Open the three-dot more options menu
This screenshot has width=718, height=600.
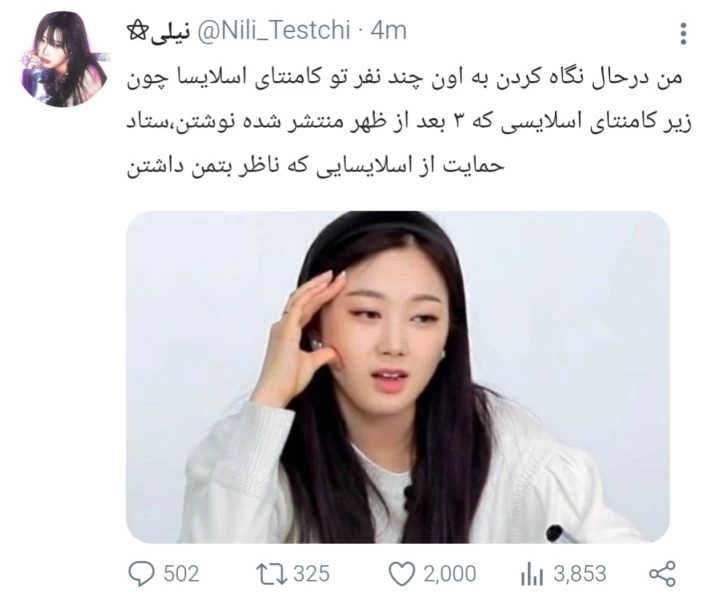click(683, 34)
